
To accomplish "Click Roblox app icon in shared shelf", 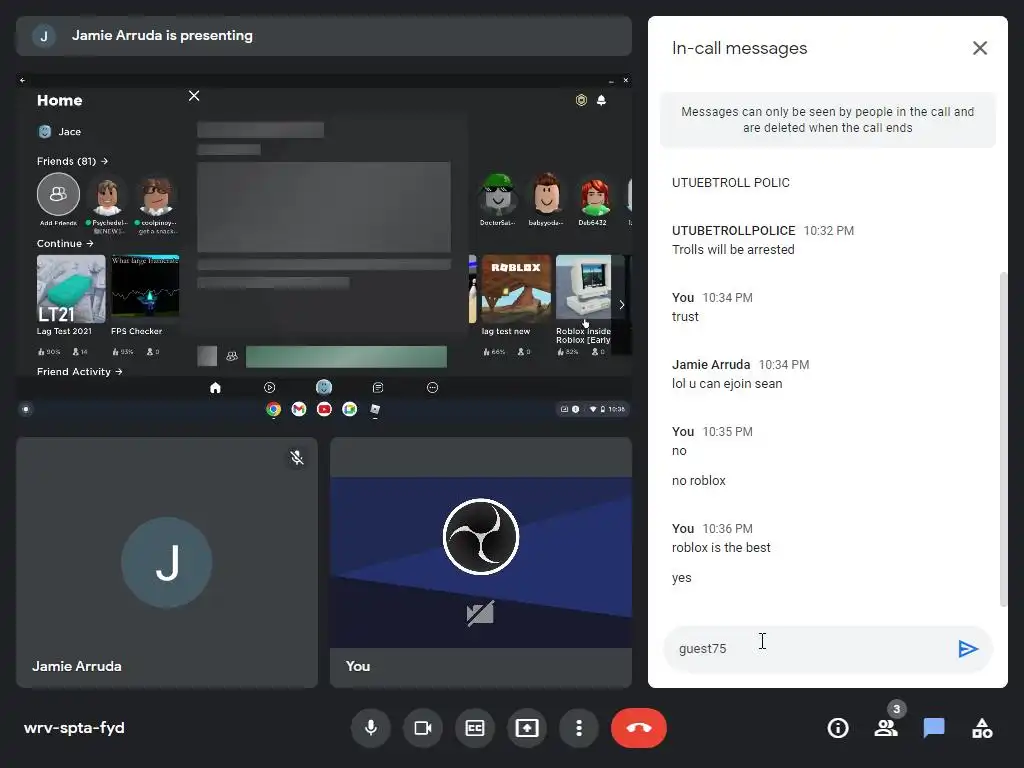I will pos(375,409).
